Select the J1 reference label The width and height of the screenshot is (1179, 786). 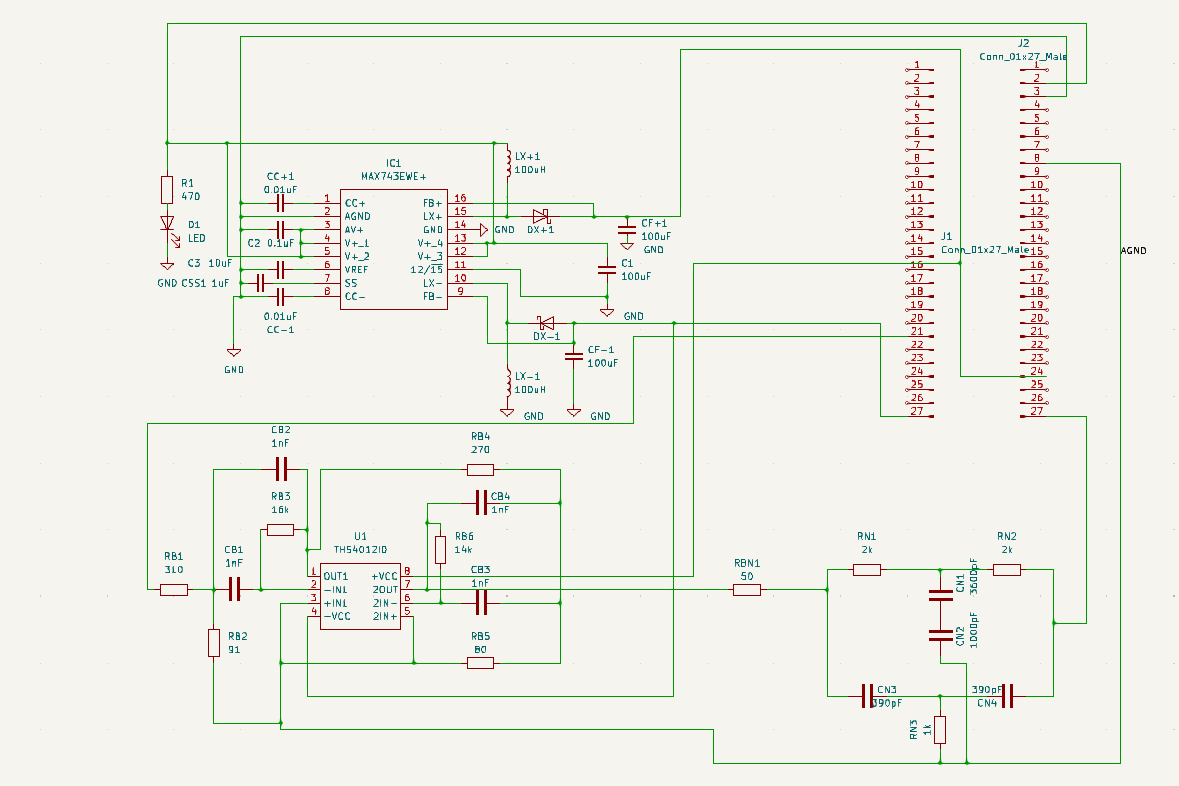(947, 236)
